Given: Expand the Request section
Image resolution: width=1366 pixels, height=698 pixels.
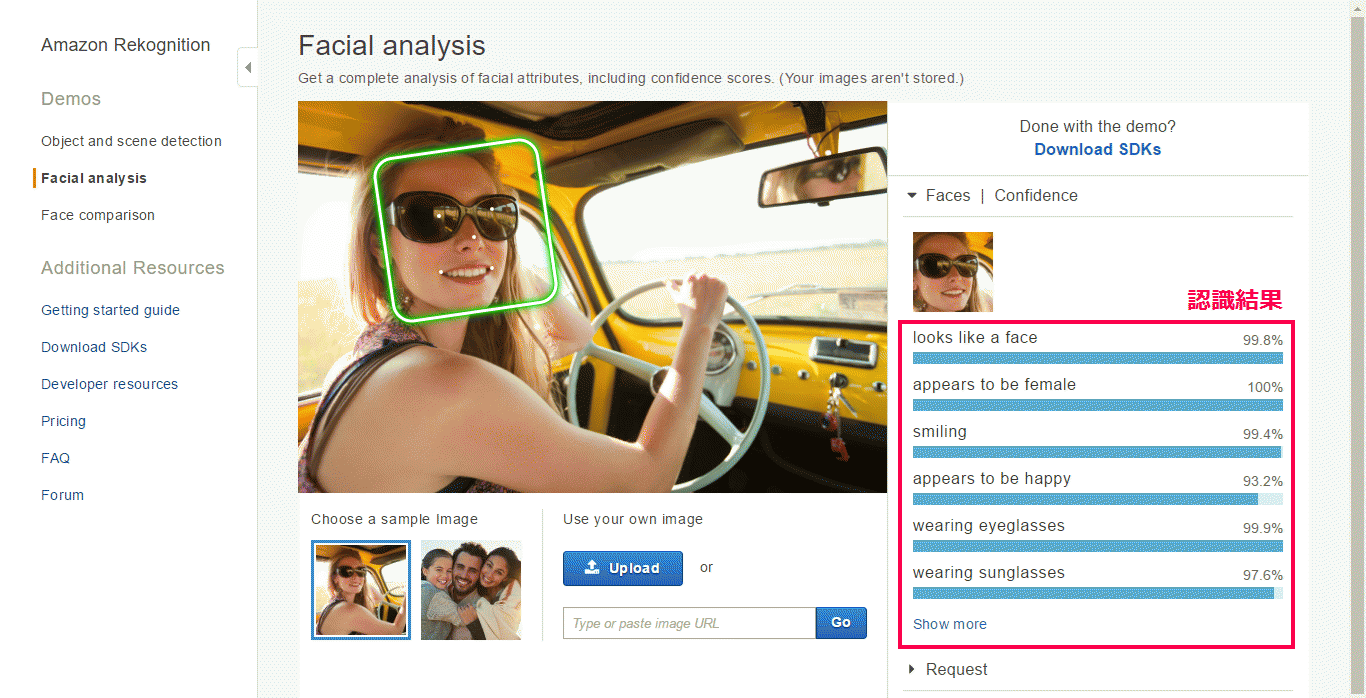Looking at the screenshot, I should [x=947, y=669].
